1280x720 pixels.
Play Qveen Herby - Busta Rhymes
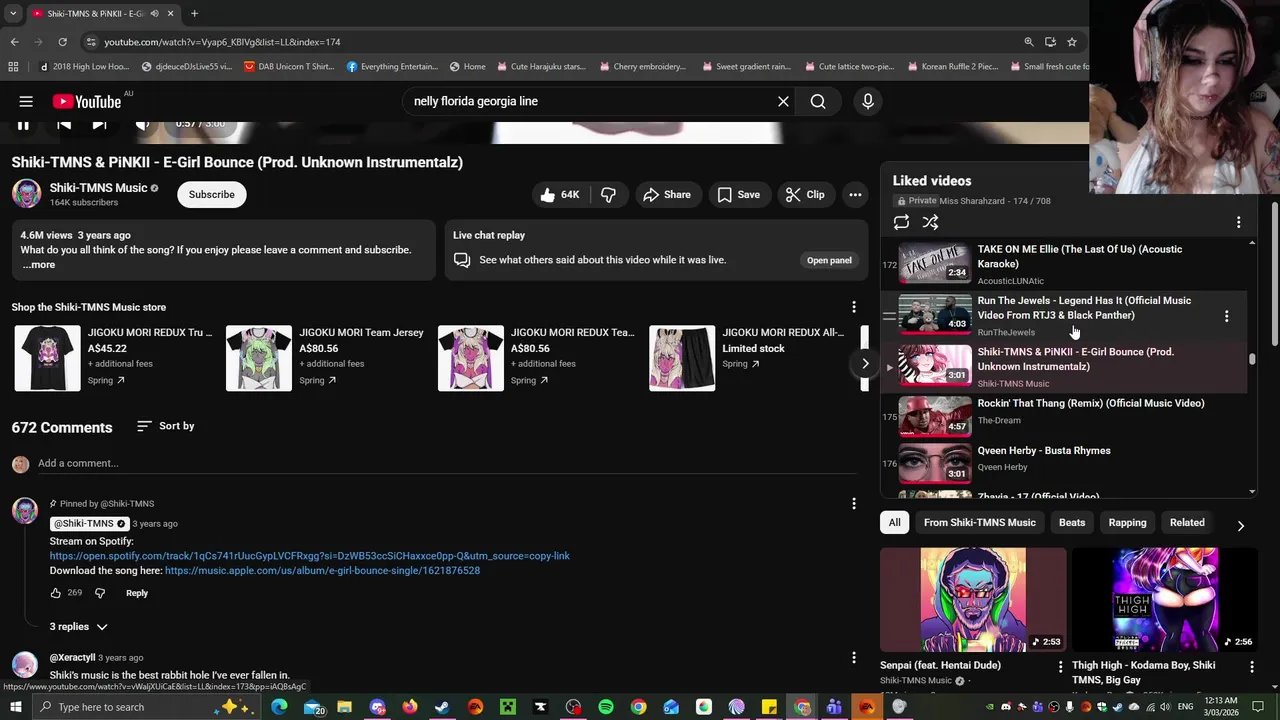[x=1064, y=463]
